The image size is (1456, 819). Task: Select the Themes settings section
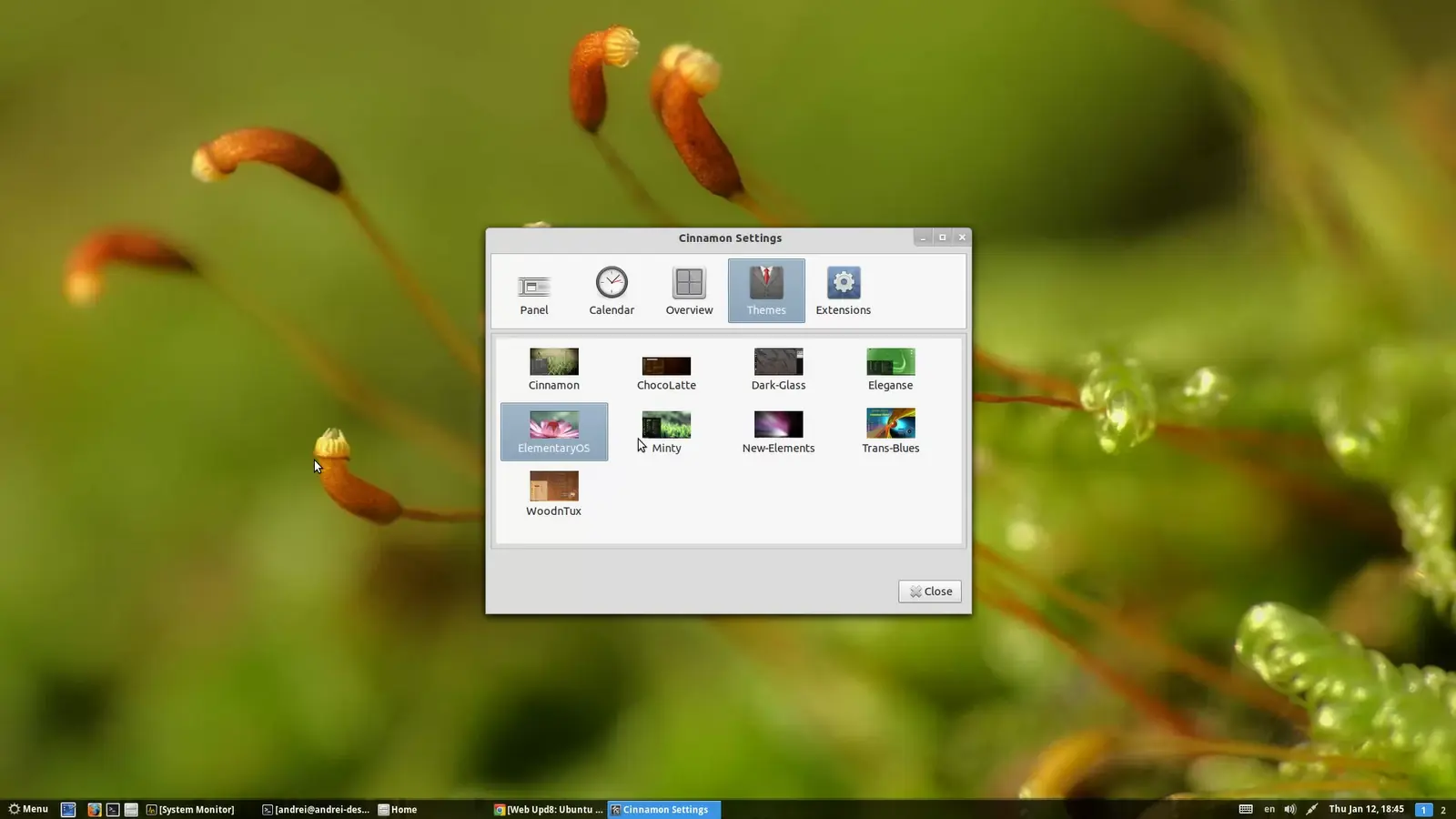pyautogui.click(x=766, y=291)
